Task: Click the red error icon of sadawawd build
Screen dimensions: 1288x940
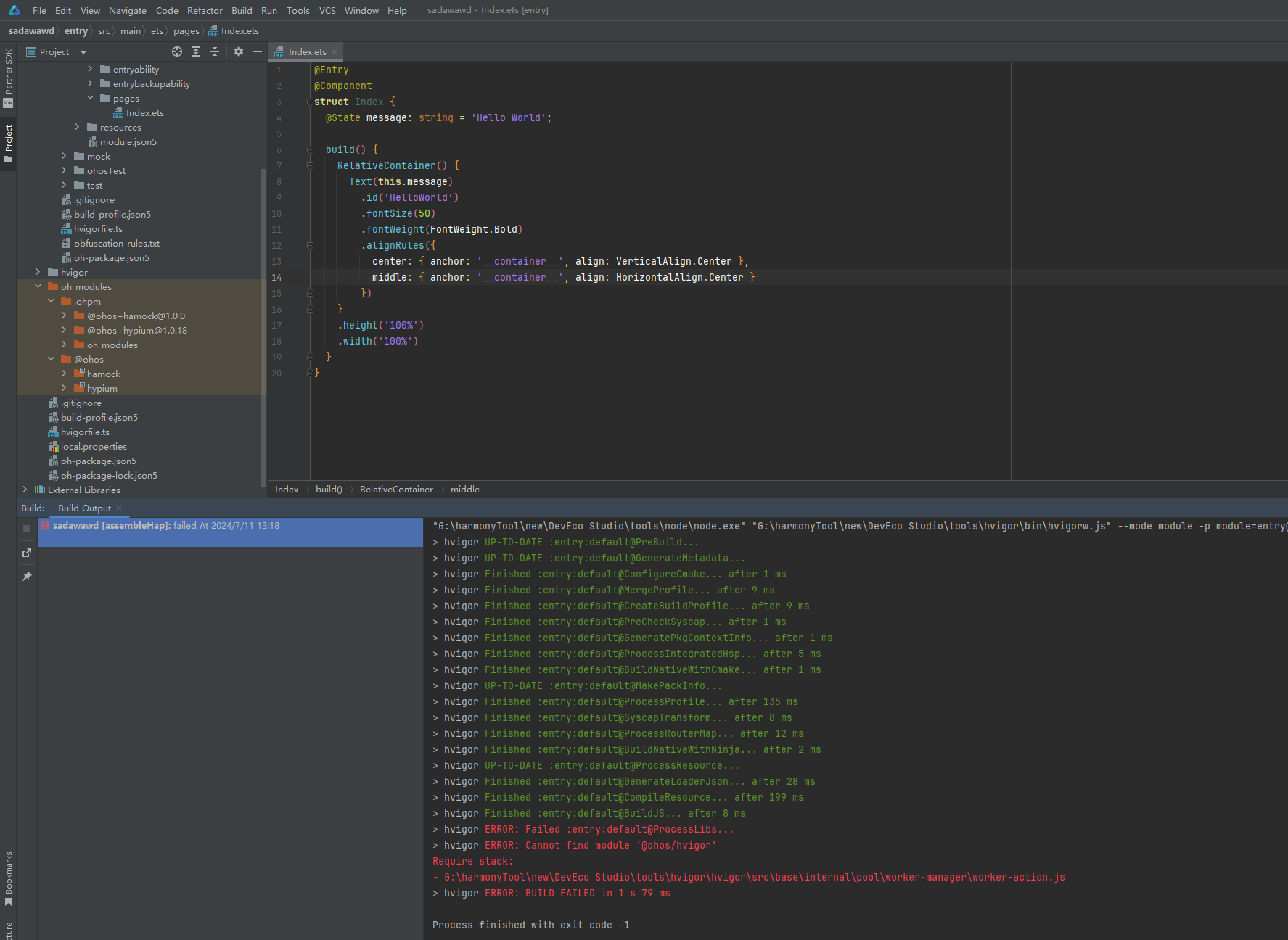Action: point(45,525)
